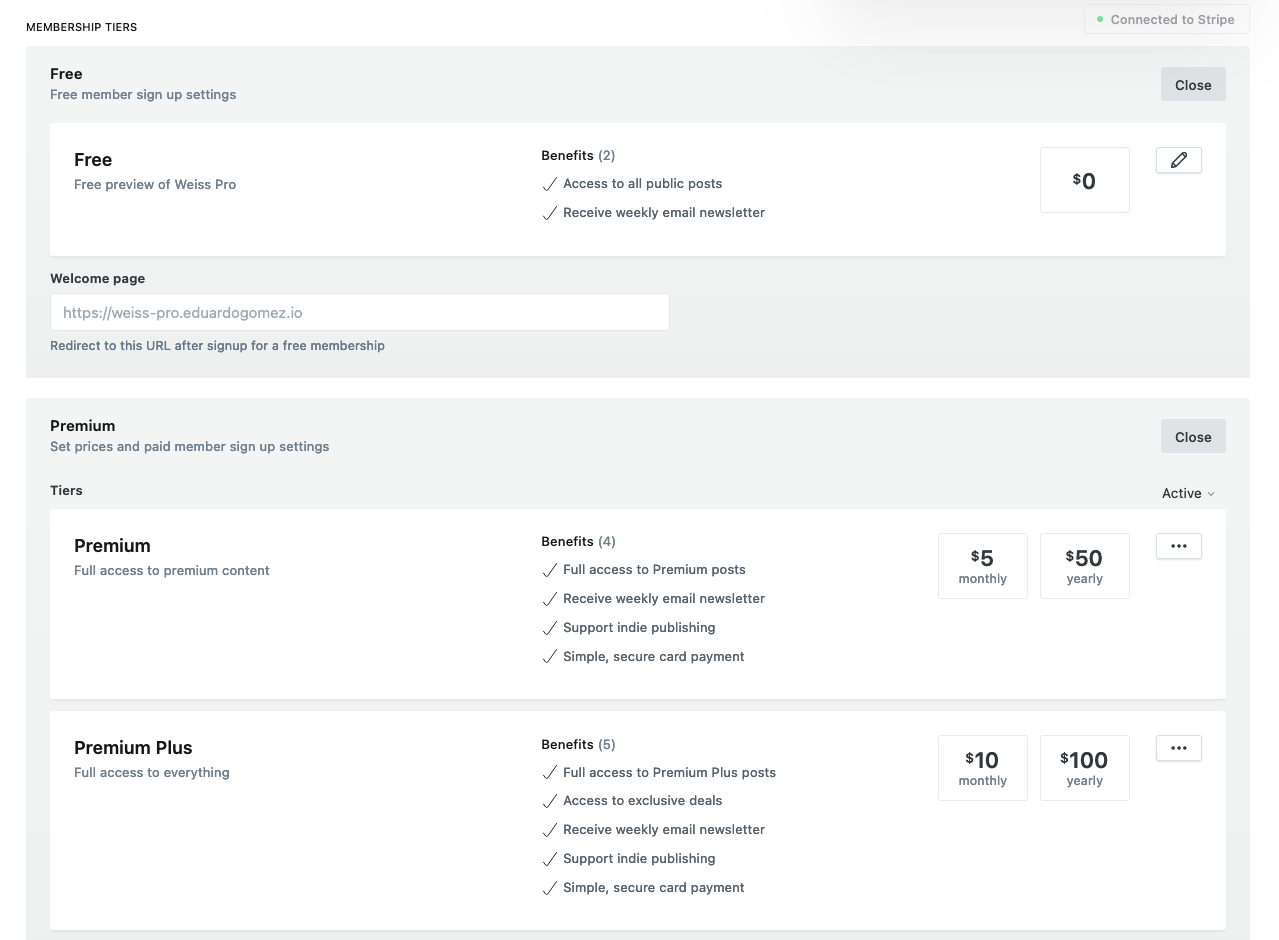Click the 'Benefits (2)' heading
The width and height of the screenshot is (1279, 940).
click(578, 155)
